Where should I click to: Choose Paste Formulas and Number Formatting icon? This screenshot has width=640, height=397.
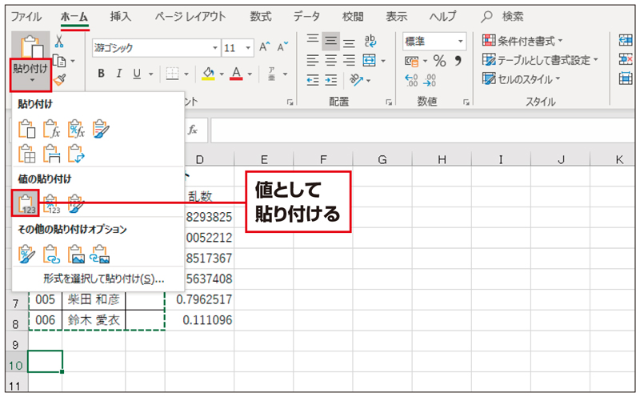pos(76,129)
